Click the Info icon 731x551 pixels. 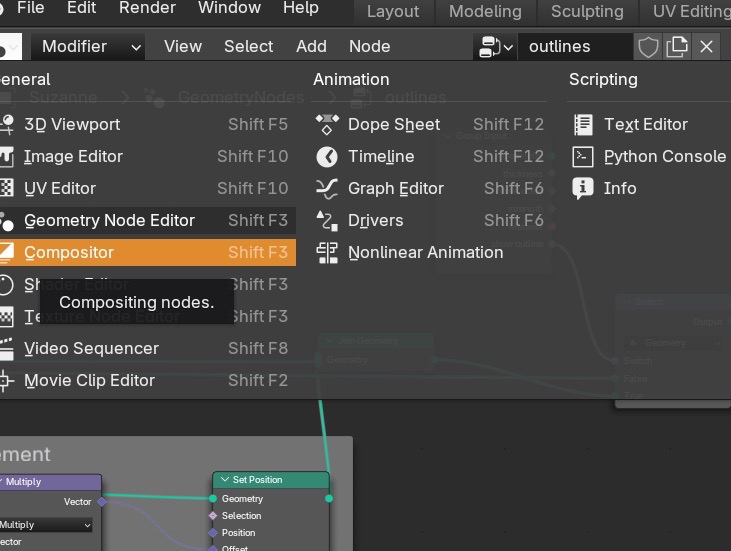(583, 188)
